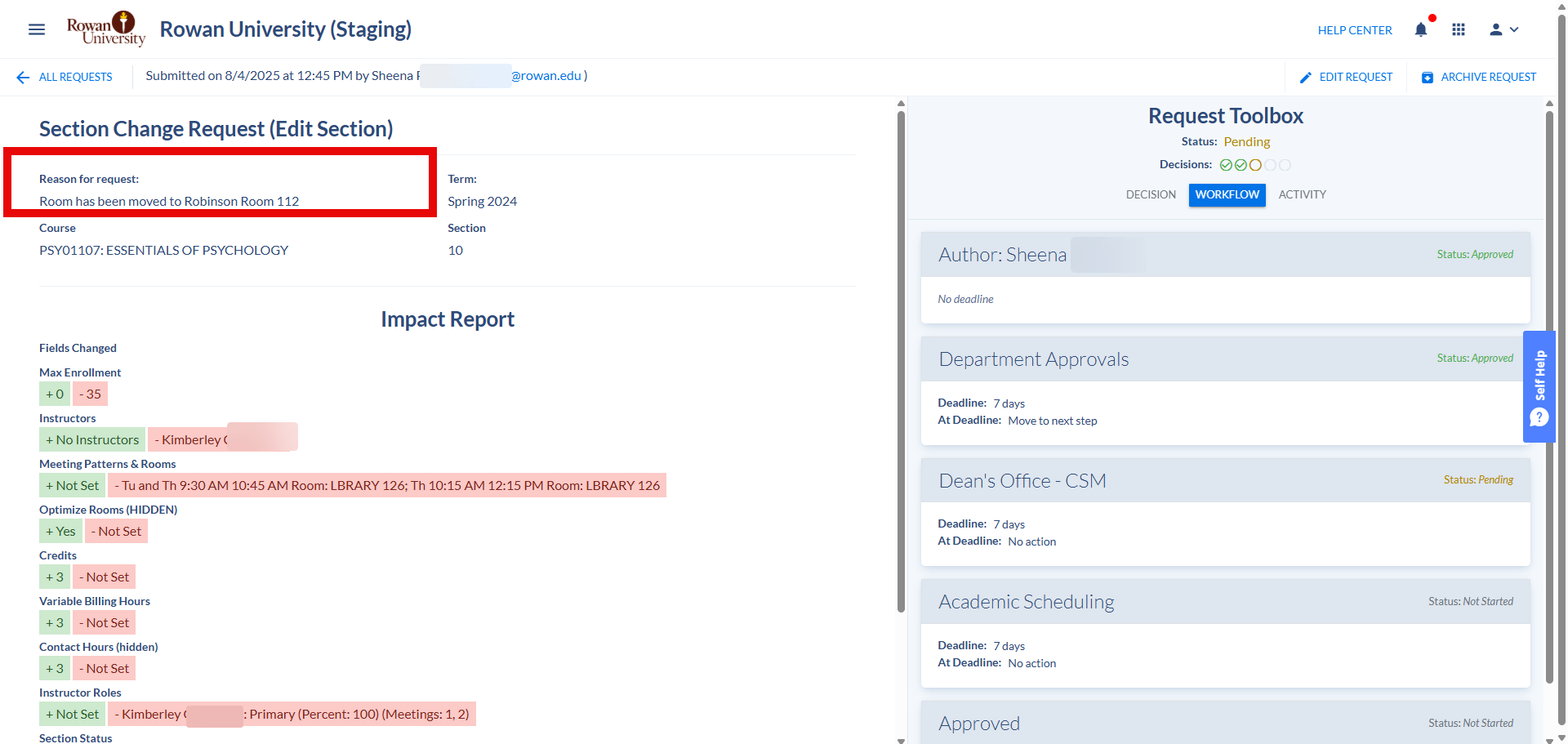The image size is (1568, 744).
Task: Open the Self Help question mark icon
Action: coord(1539,418)
